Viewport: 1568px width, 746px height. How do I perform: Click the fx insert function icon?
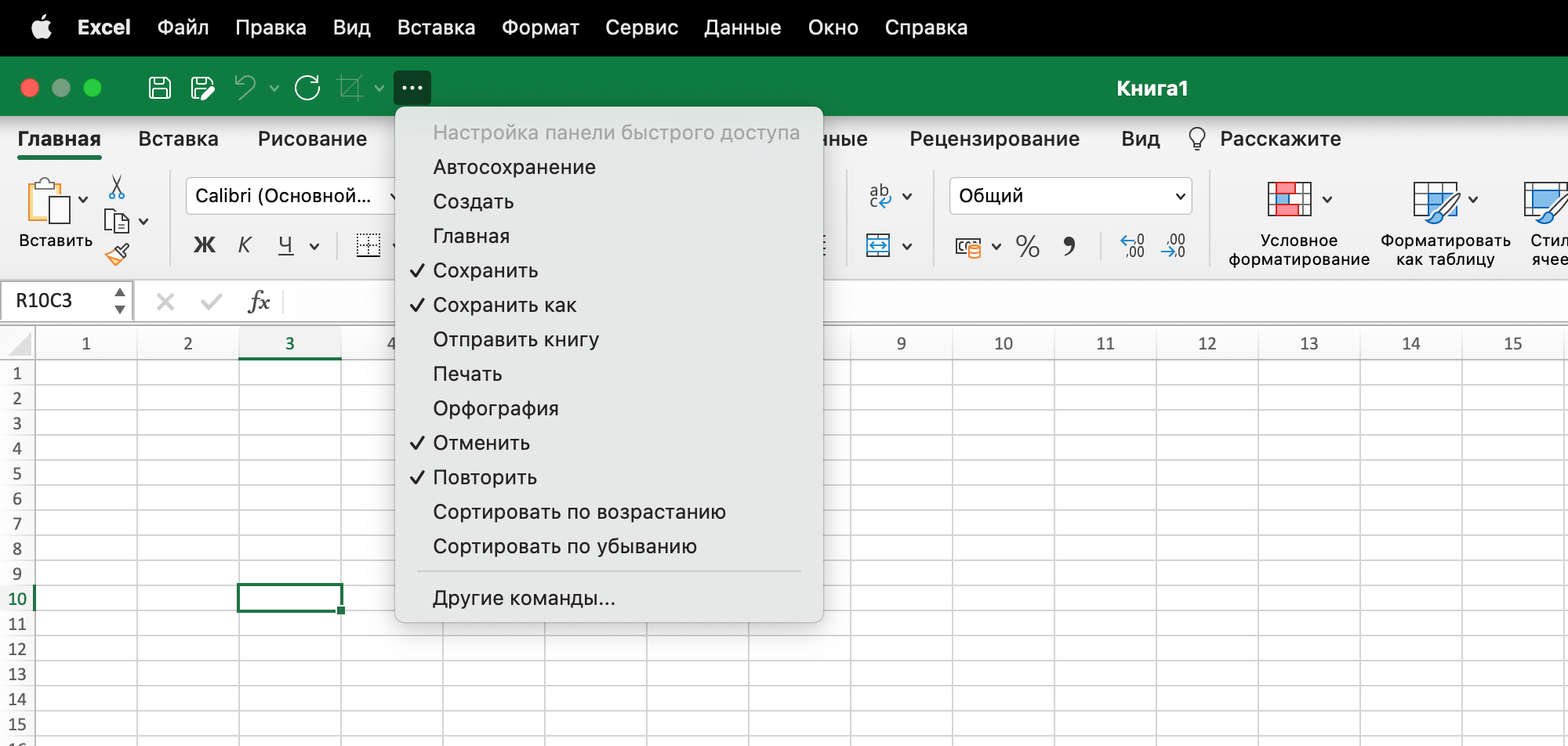[259, 301]
